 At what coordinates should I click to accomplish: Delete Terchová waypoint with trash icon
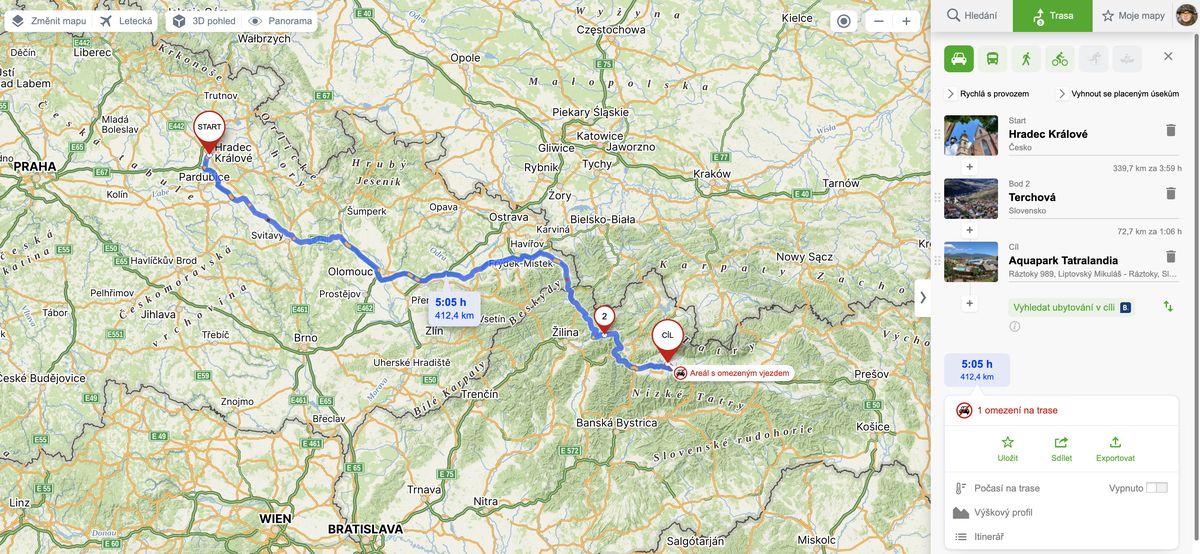pyautogui.click(x=1171, y=193)
